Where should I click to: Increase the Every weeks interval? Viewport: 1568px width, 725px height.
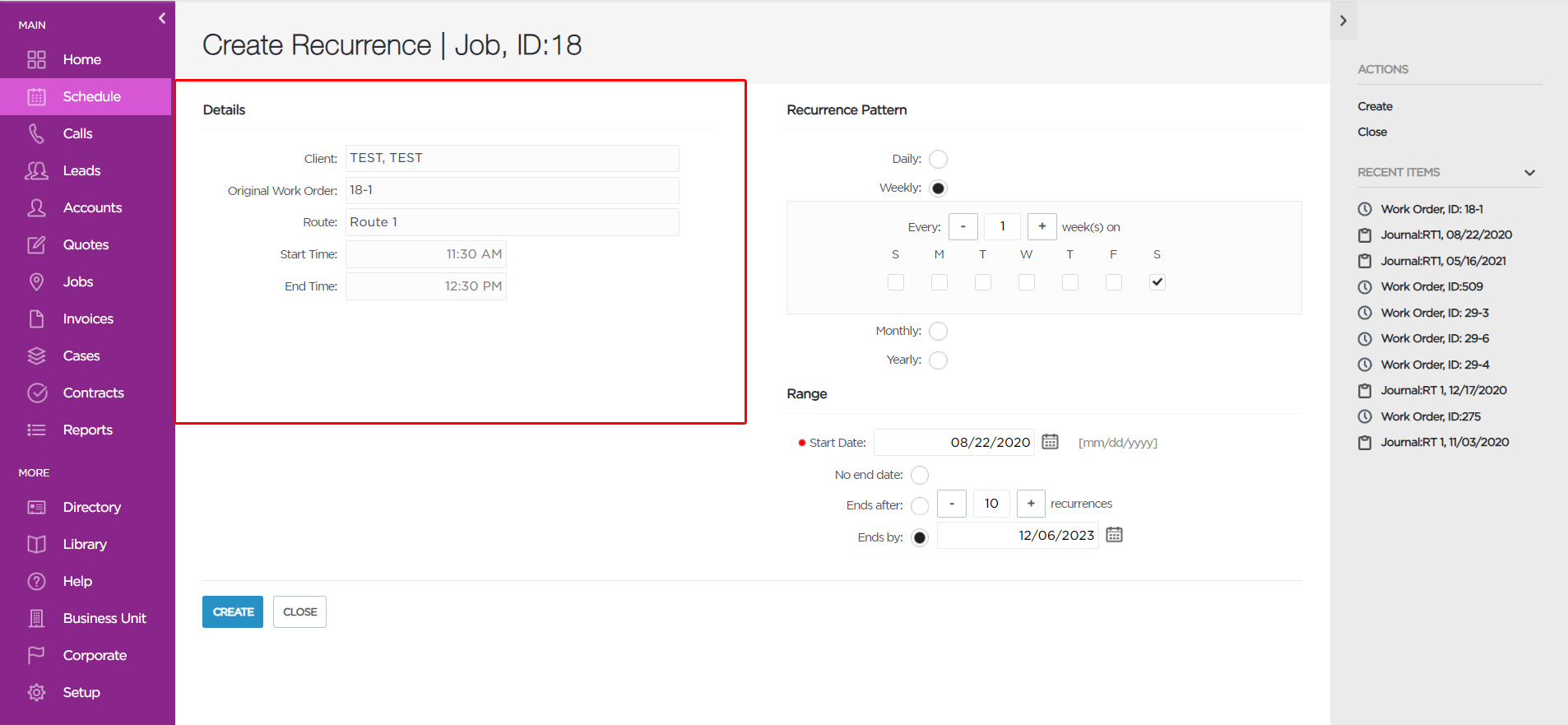tap(1042, 226)
